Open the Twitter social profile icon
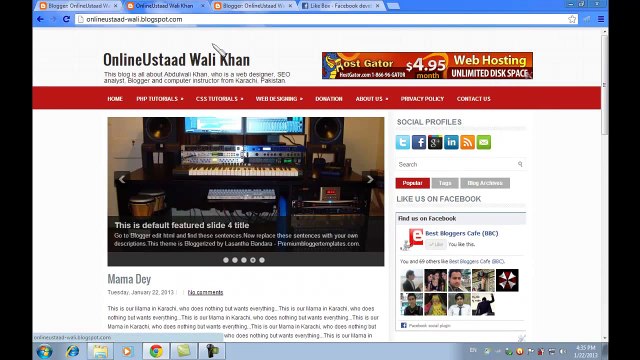This screenshot has height=360, width=640. tap(402, 142)
